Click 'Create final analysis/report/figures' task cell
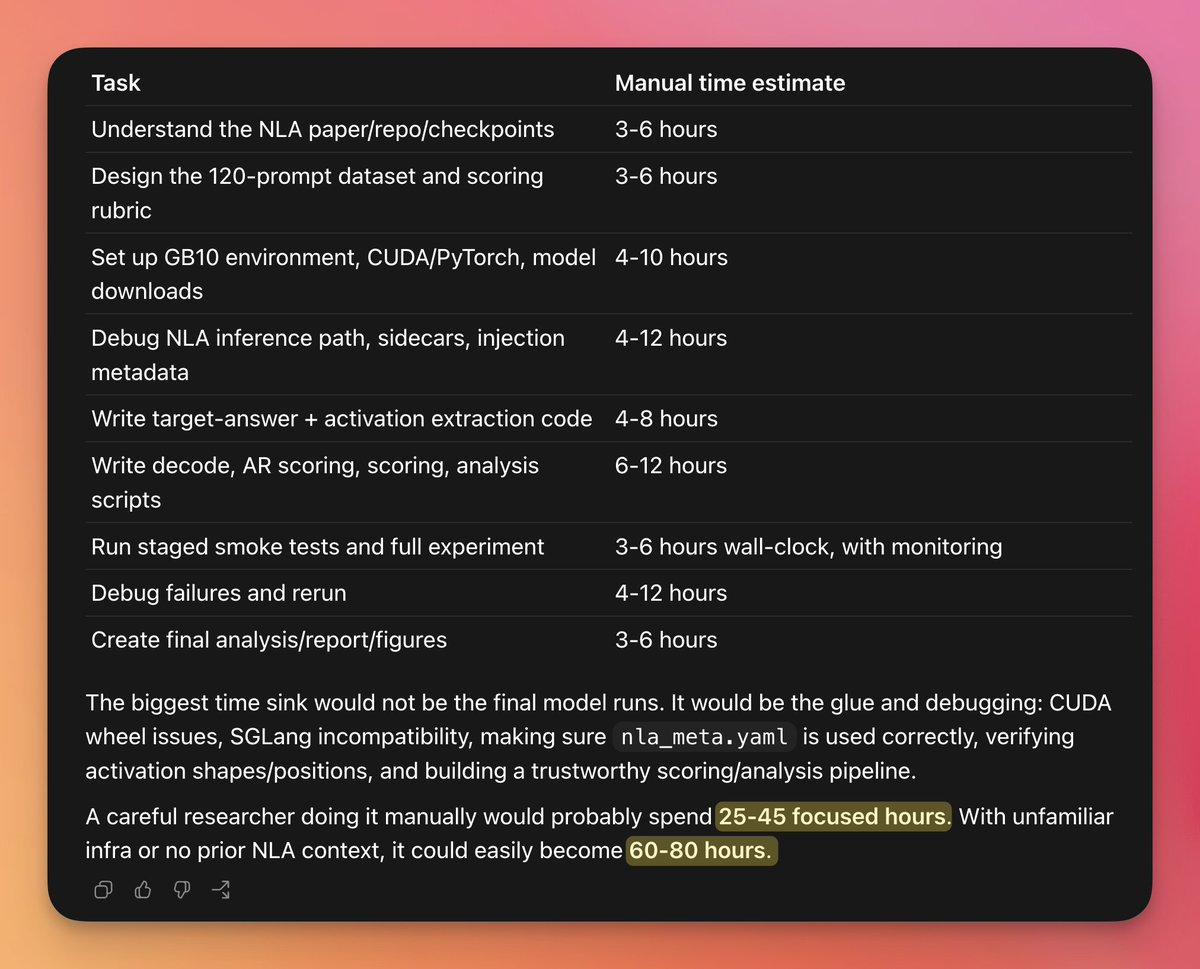 point(269,640)
